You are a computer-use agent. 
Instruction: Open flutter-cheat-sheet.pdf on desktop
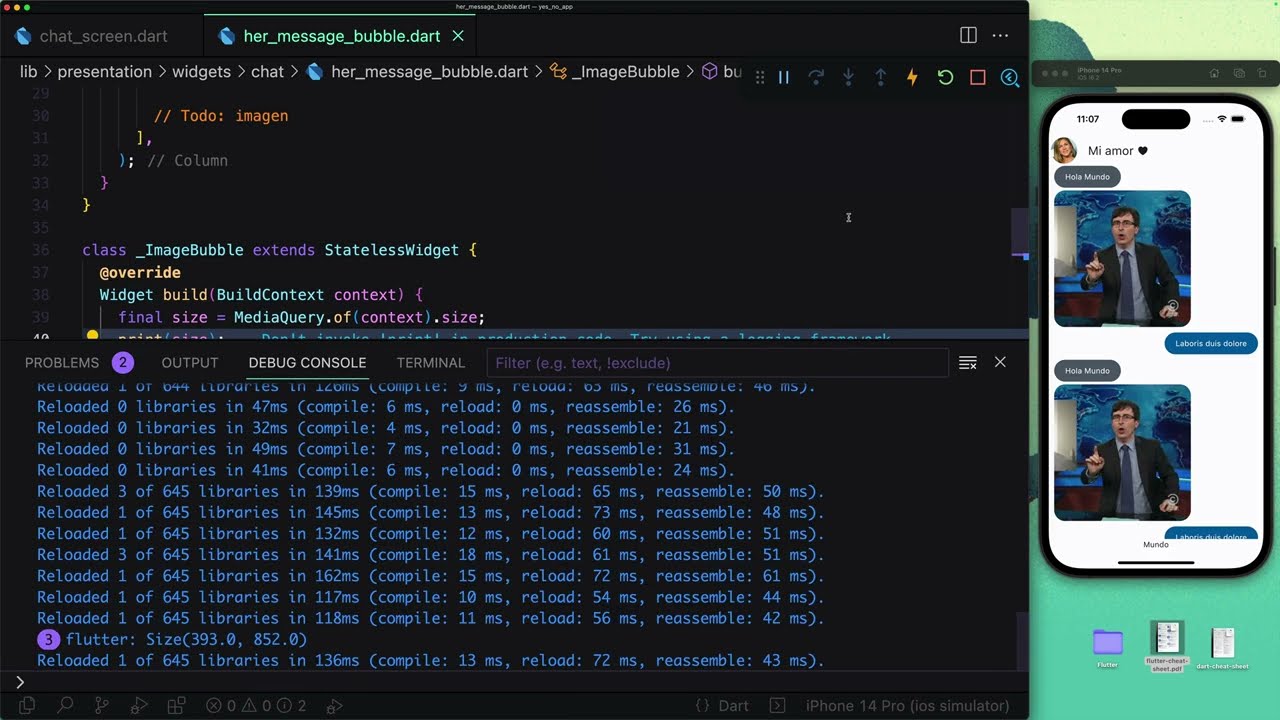(1167, 646)
